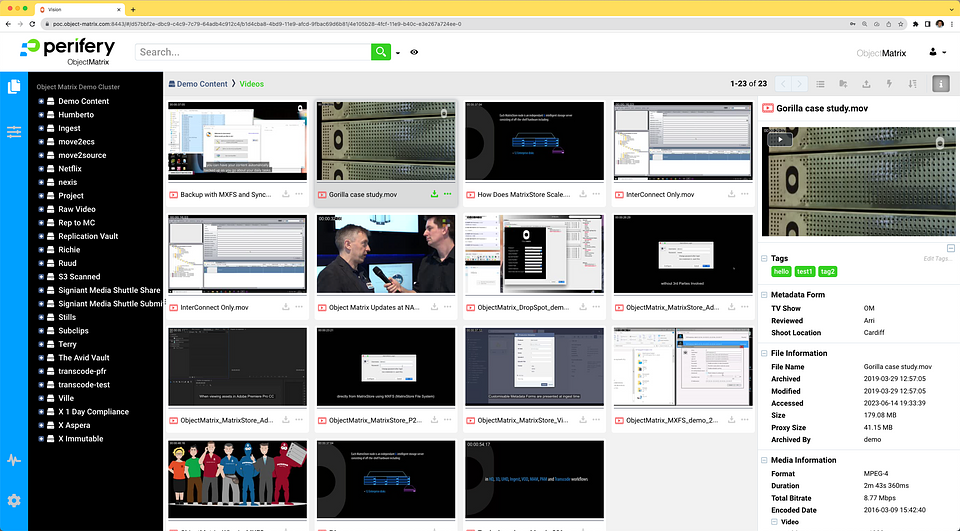Screen dimensions: 960x531
Task: Expand the Netflix vault tree node
Action: click(x=41, y=169)
